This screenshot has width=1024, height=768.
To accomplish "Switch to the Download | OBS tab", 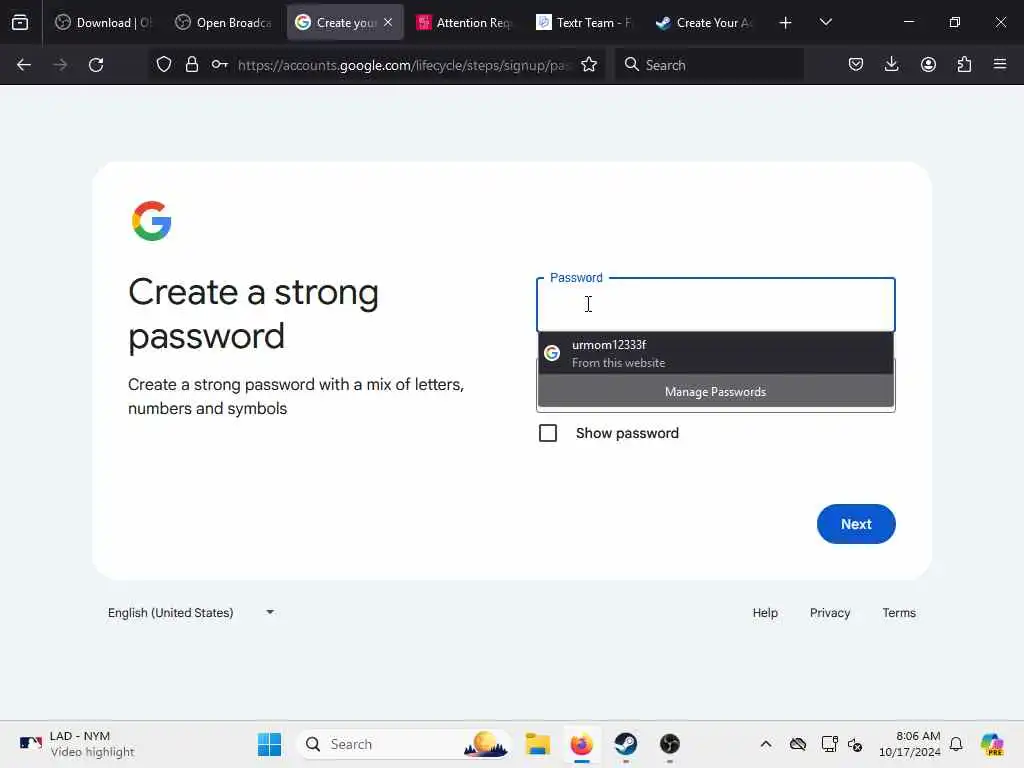I will coord(103,23).
